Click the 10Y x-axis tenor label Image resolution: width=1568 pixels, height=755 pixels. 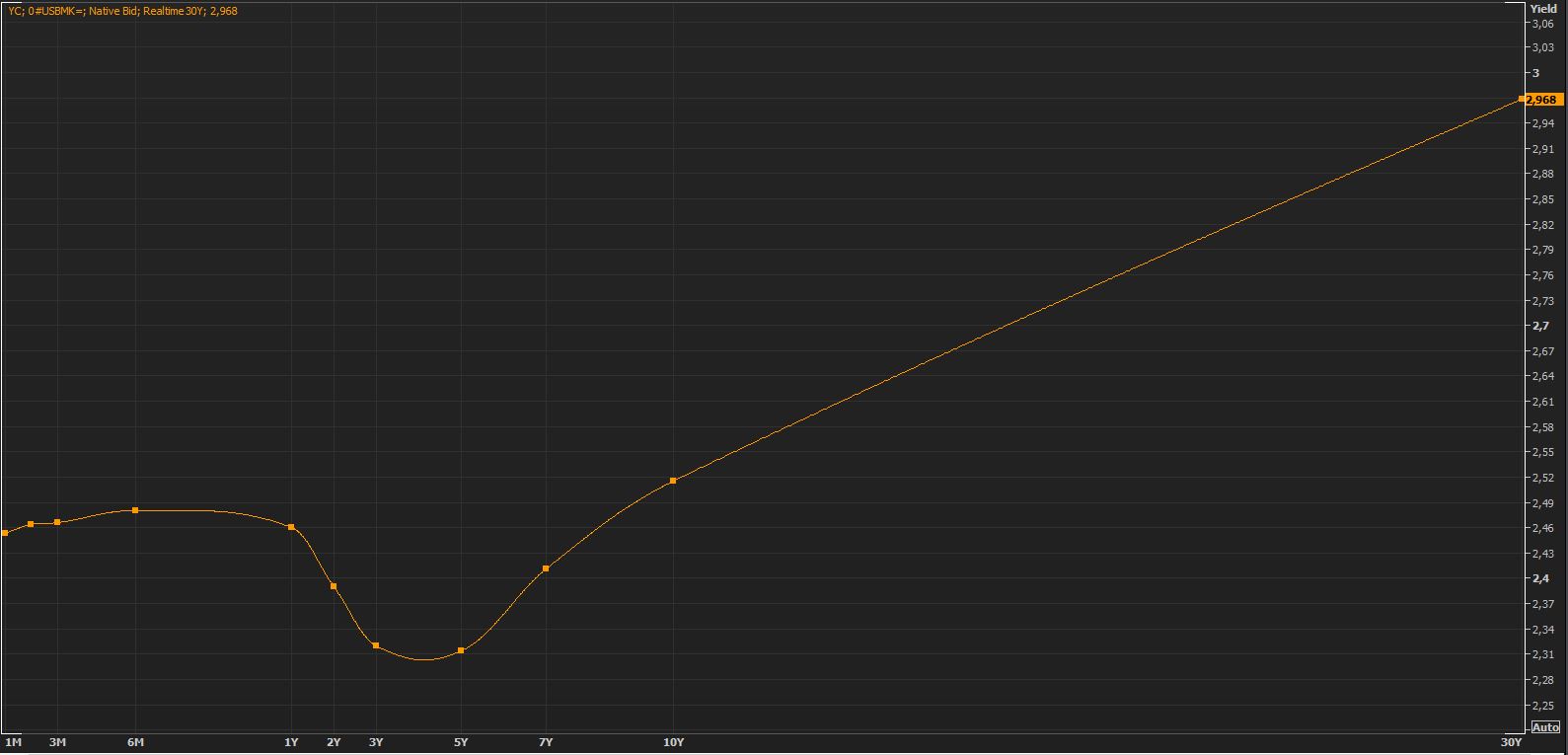click(673, 742)
